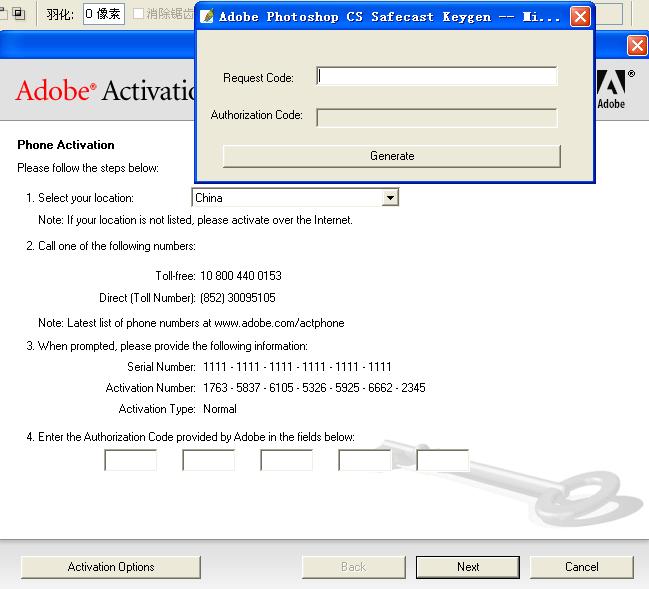This screenshot has width=649, height=589.
Task: Click the direct number (852) 30095105
Action: 238,298
